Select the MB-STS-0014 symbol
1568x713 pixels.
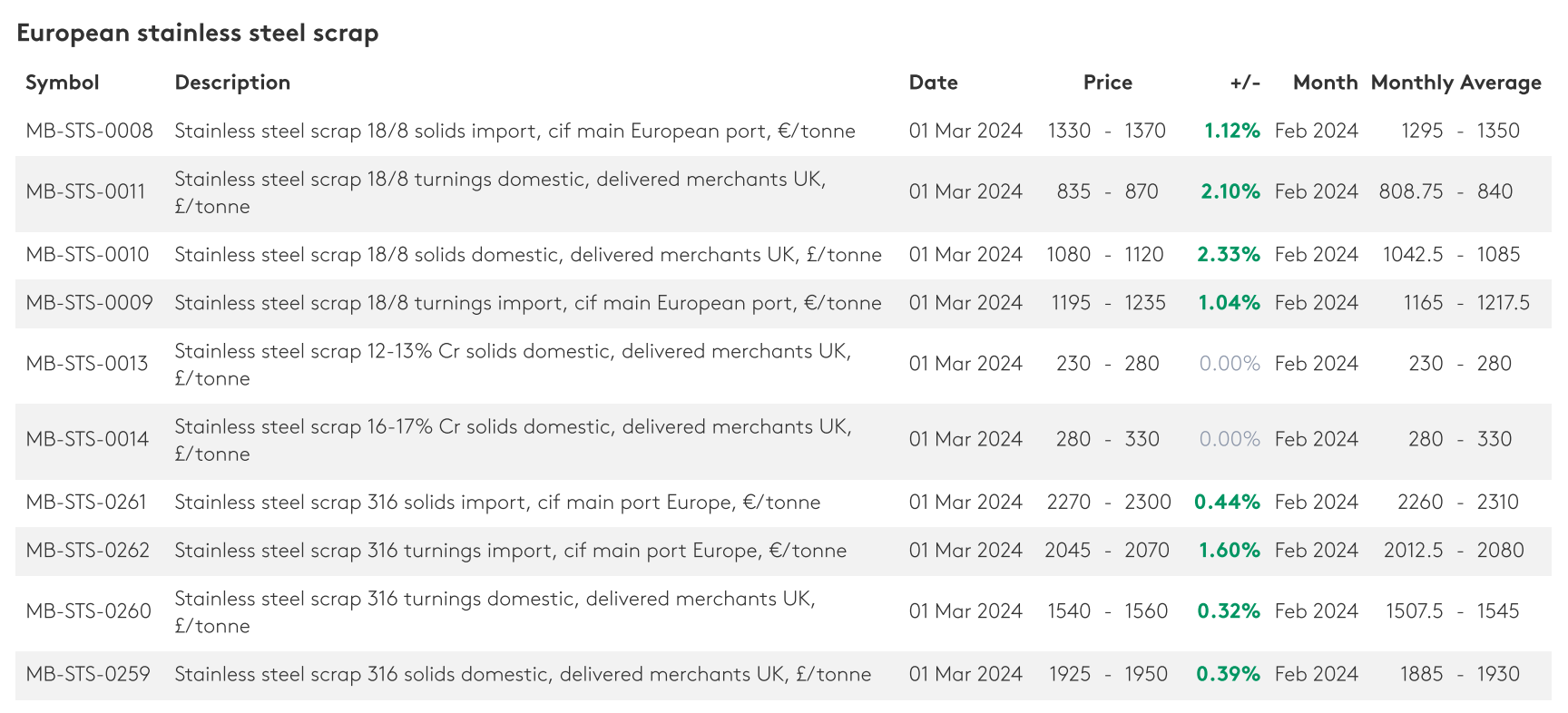coord(87,439)
